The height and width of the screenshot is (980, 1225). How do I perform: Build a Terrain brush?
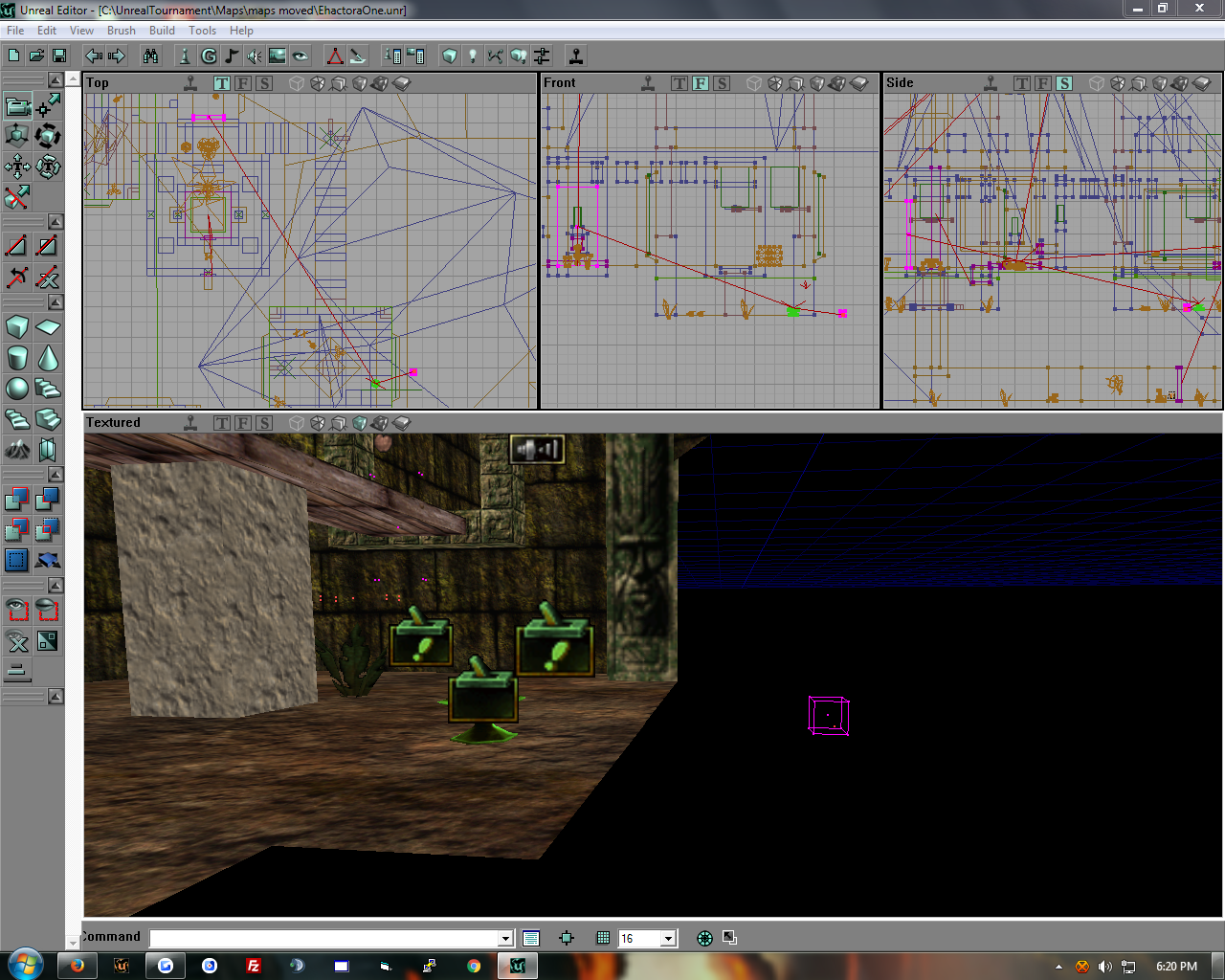(17, 450)
